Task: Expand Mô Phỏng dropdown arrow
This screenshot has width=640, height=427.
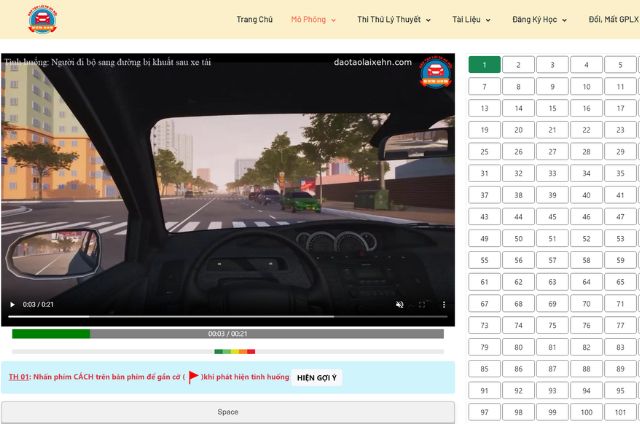Action: pos(333,20)
